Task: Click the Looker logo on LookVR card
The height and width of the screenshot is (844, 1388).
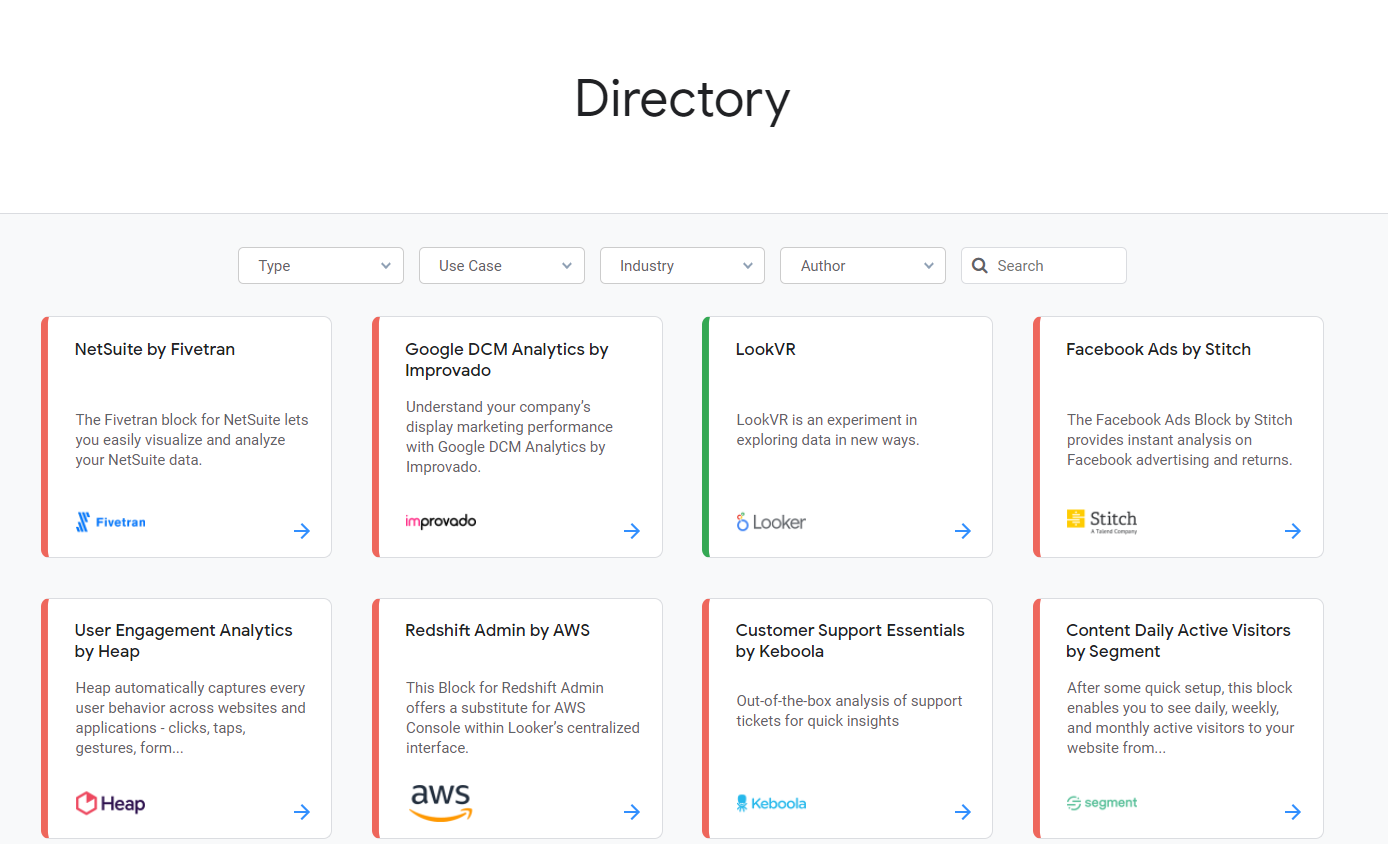Action: (771, 522)
